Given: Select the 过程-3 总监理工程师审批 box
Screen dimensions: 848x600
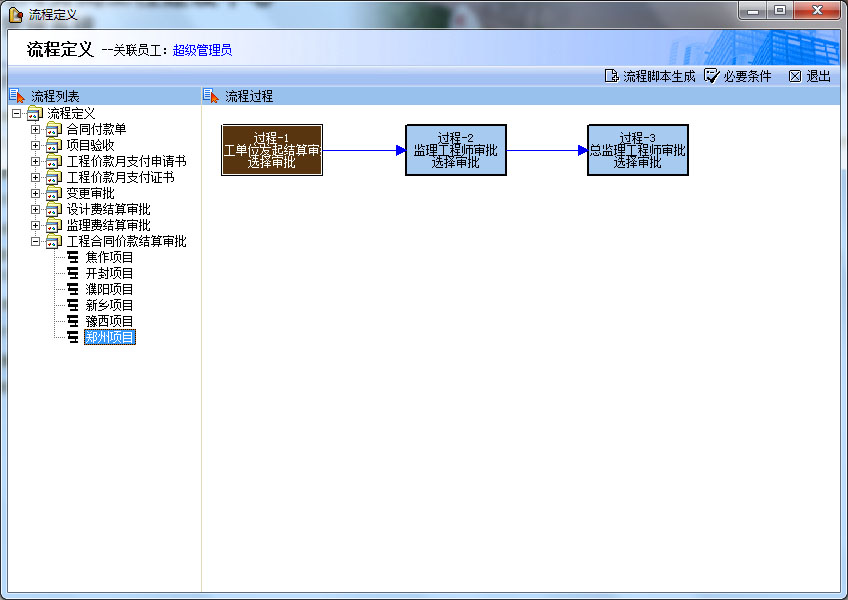Looking at the screenshot, I should pyautogui.click(x=638, y=150).
